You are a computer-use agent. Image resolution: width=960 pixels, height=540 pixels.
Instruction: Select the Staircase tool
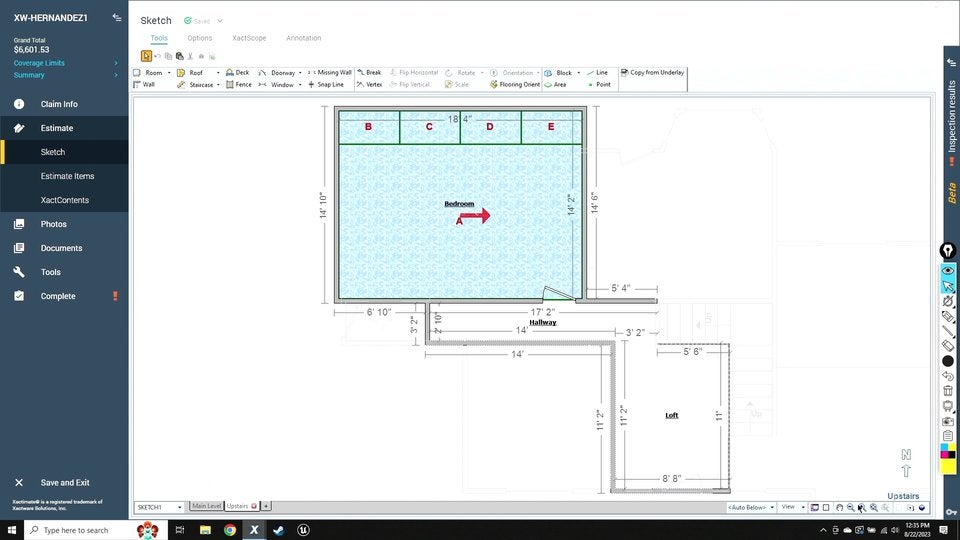point(200,85)
